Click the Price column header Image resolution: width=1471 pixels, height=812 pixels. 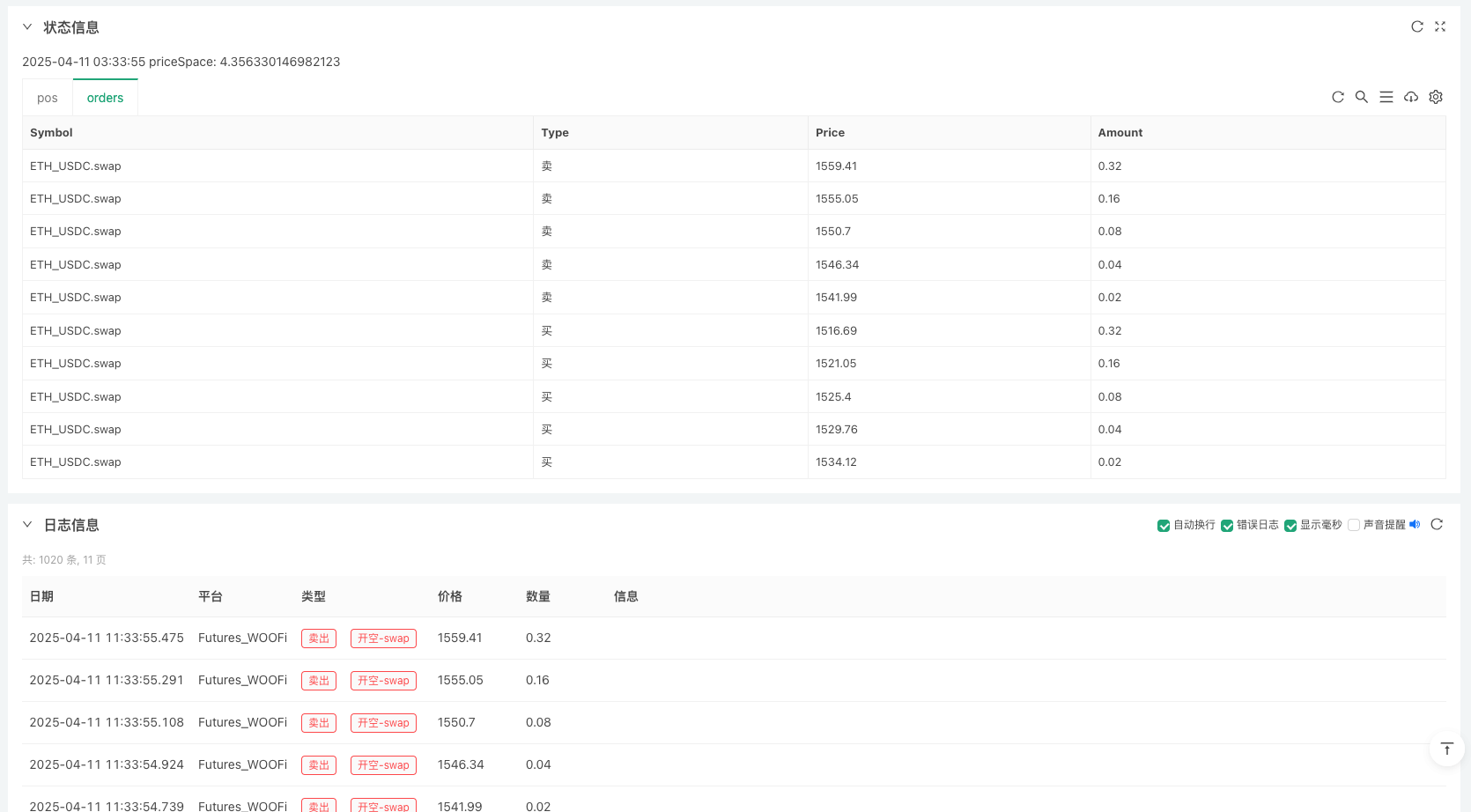coord(830,133)
